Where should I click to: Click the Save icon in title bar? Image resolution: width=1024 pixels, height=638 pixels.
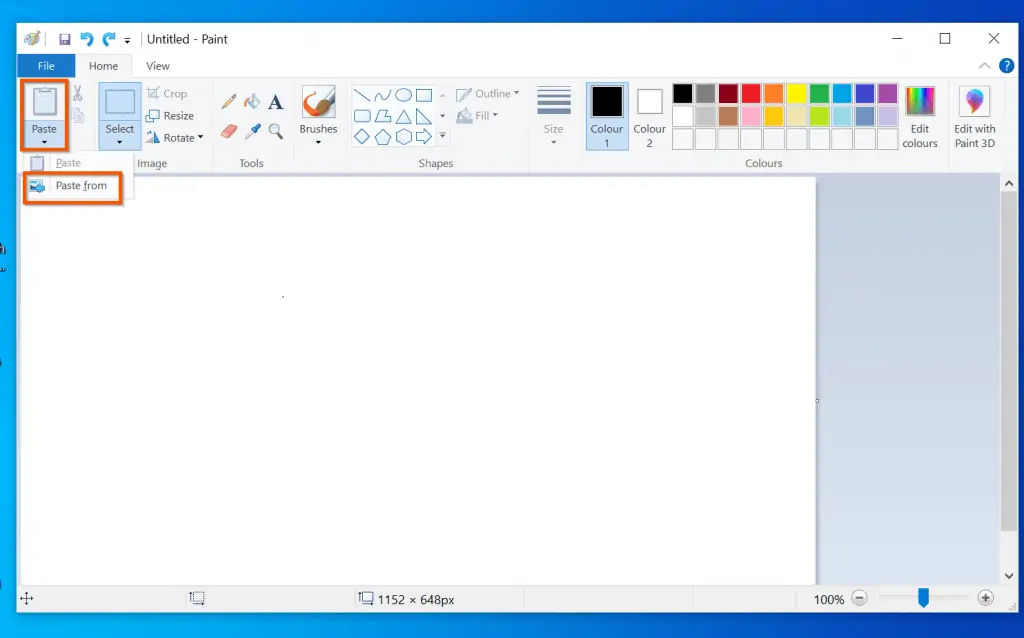[65, 39]
